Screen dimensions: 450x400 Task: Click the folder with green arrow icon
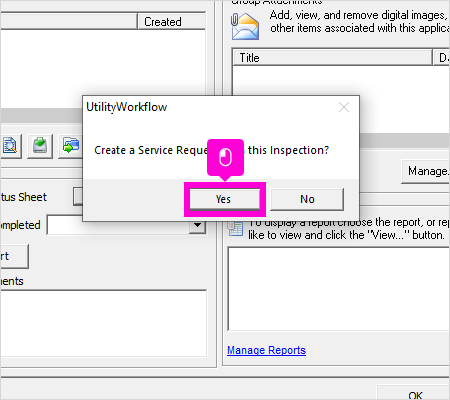(70, 146)
